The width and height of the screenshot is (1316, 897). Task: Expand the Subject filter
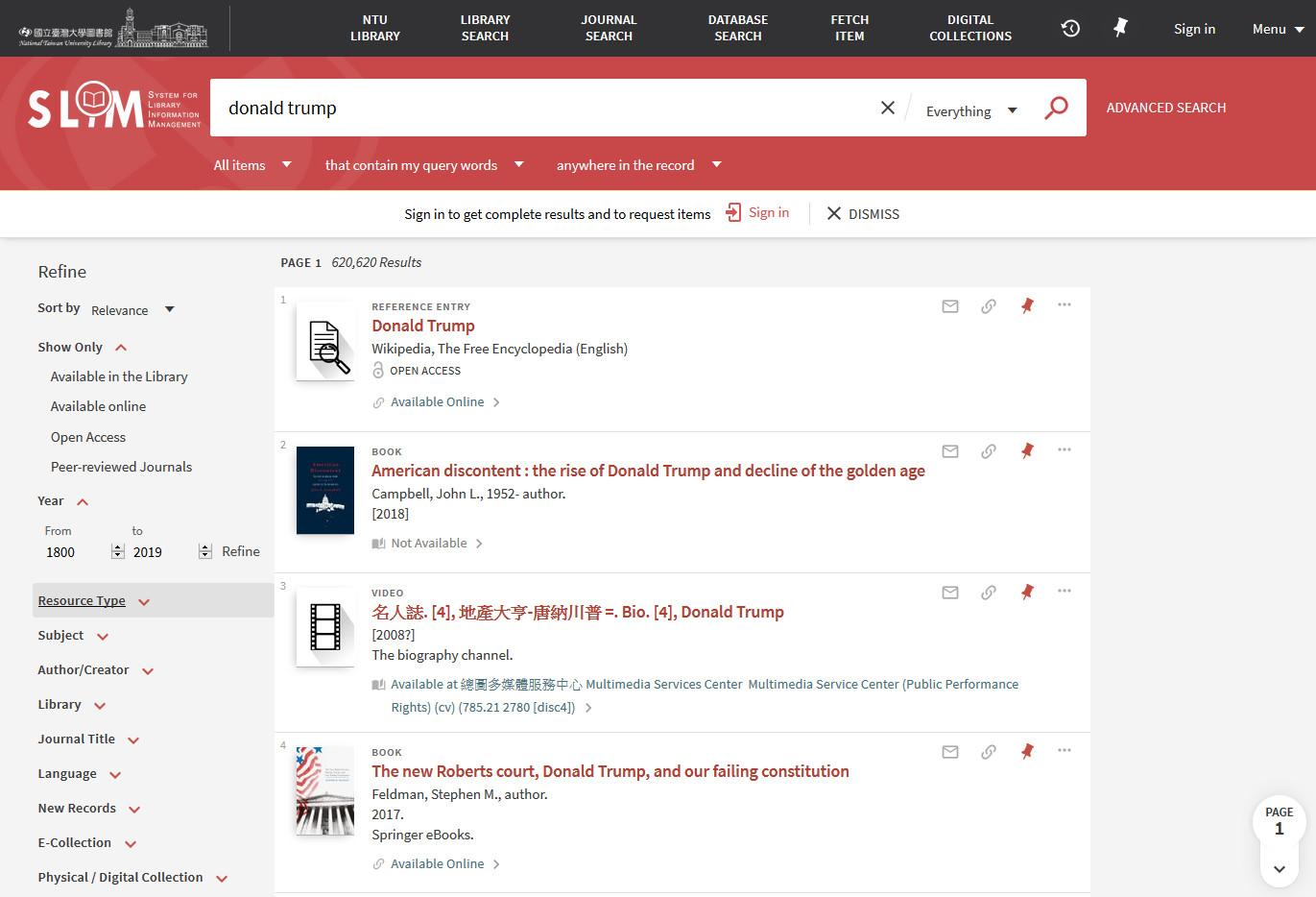(73, 636)
